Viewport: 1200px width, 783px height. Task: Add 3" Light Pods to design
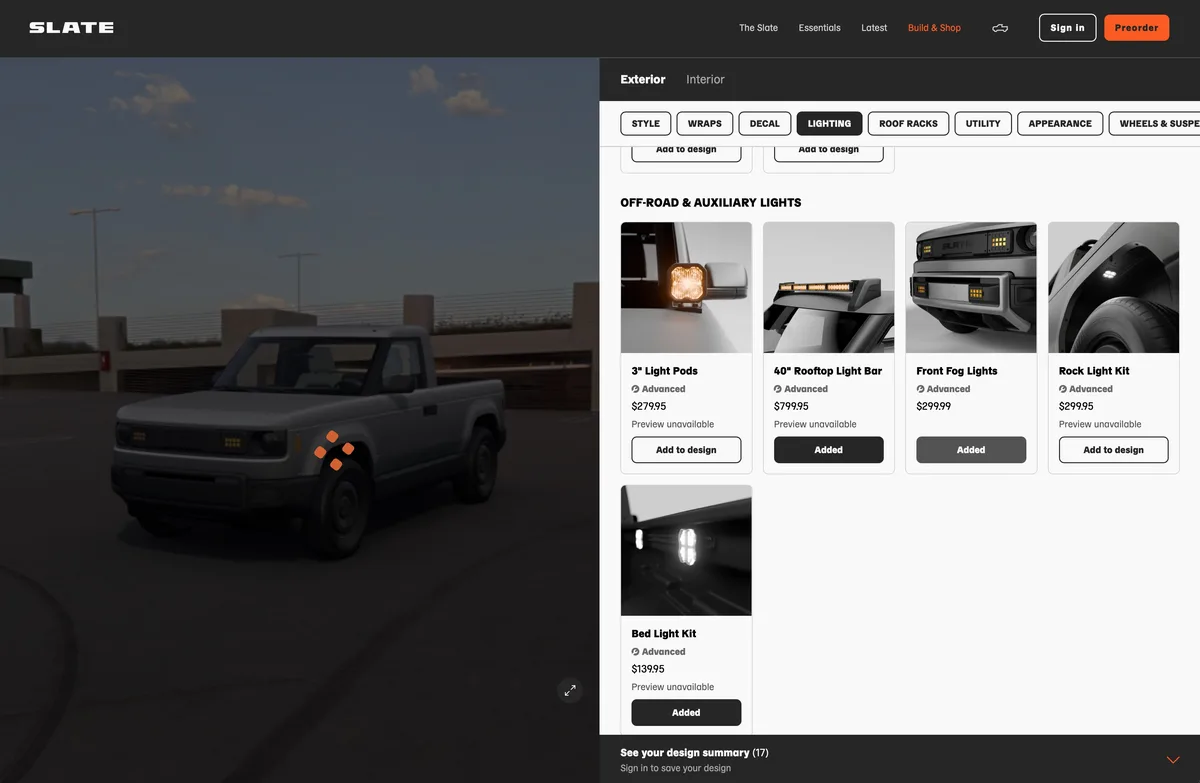tap(686, 450)
